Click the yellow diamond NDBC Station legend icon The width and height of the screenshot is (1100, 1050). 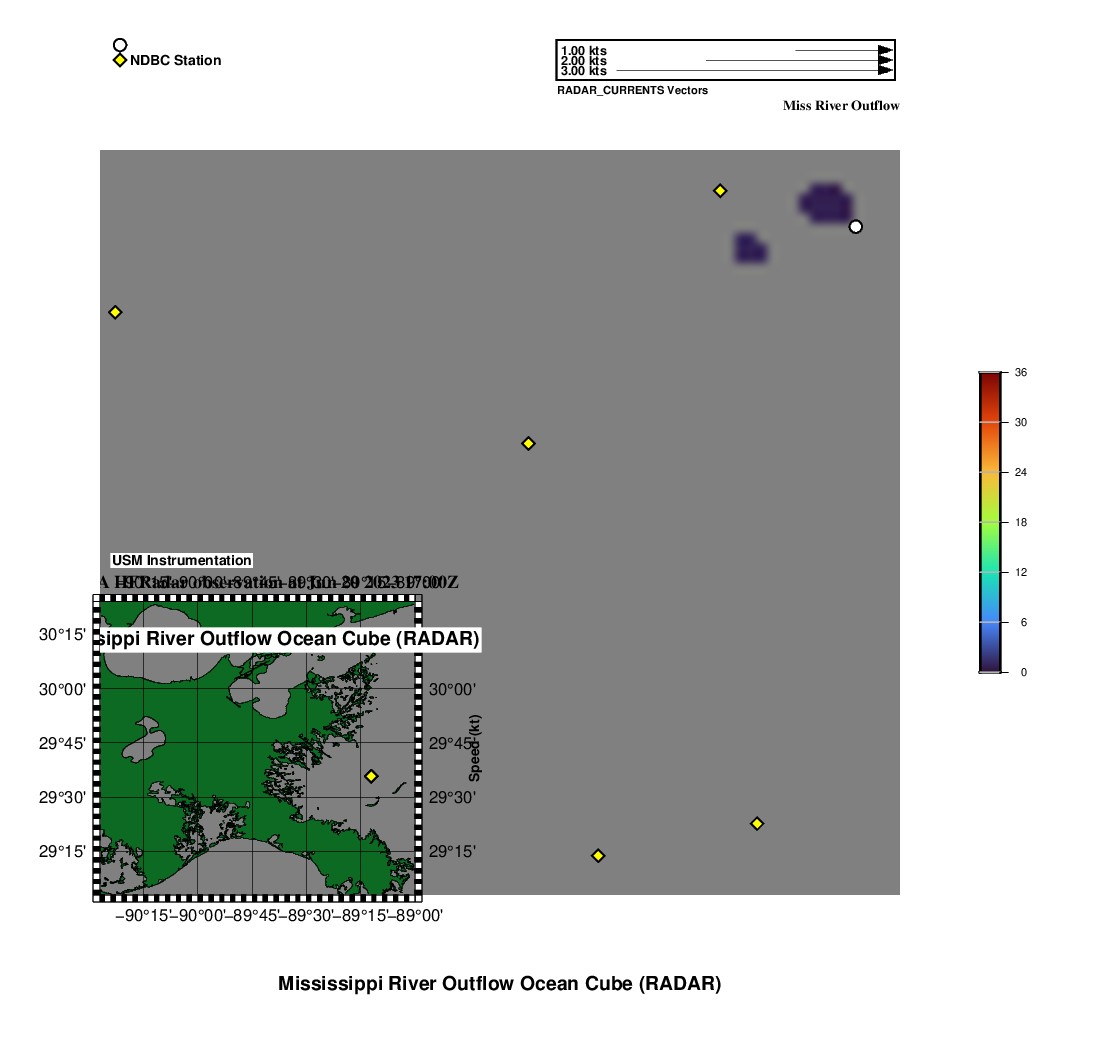click(120, 60)
